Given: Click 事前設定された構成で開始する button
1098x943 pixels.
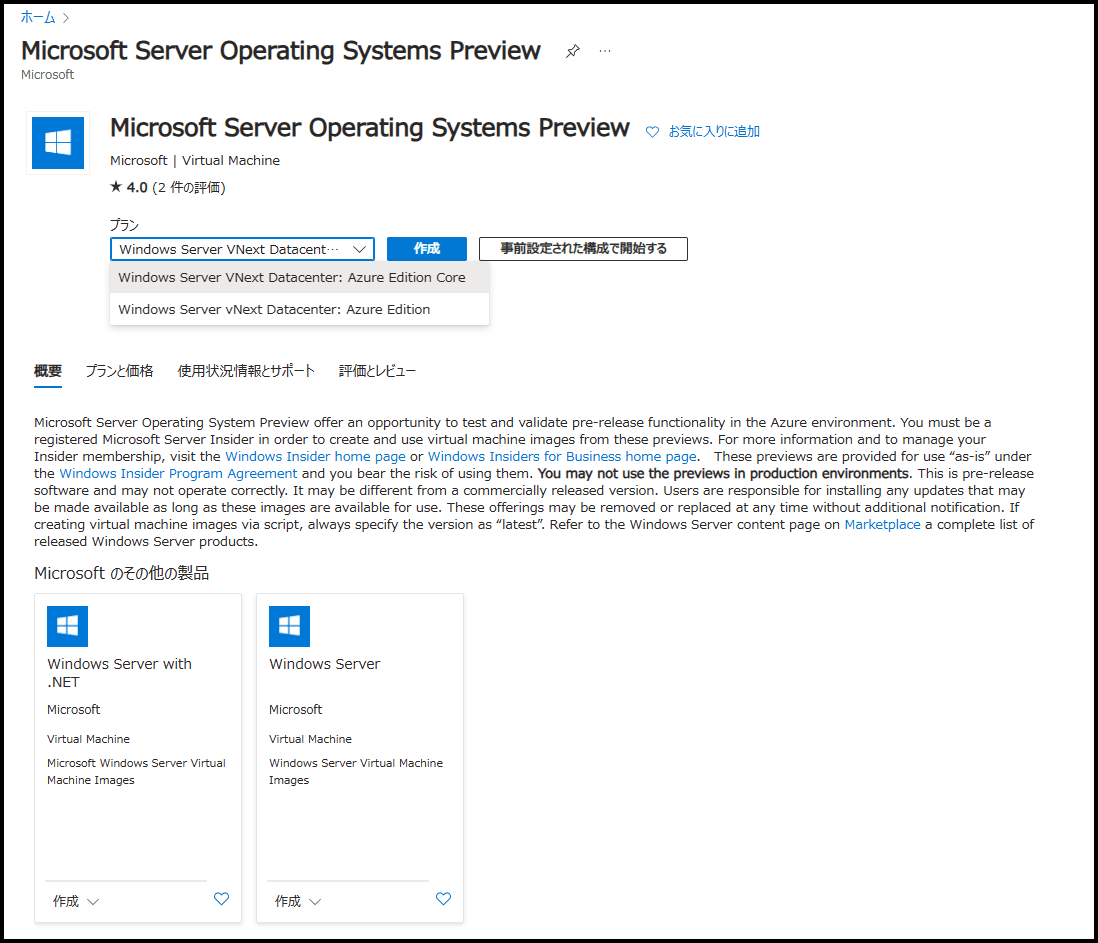Looking at the screenshot, I should click(583, 249).
